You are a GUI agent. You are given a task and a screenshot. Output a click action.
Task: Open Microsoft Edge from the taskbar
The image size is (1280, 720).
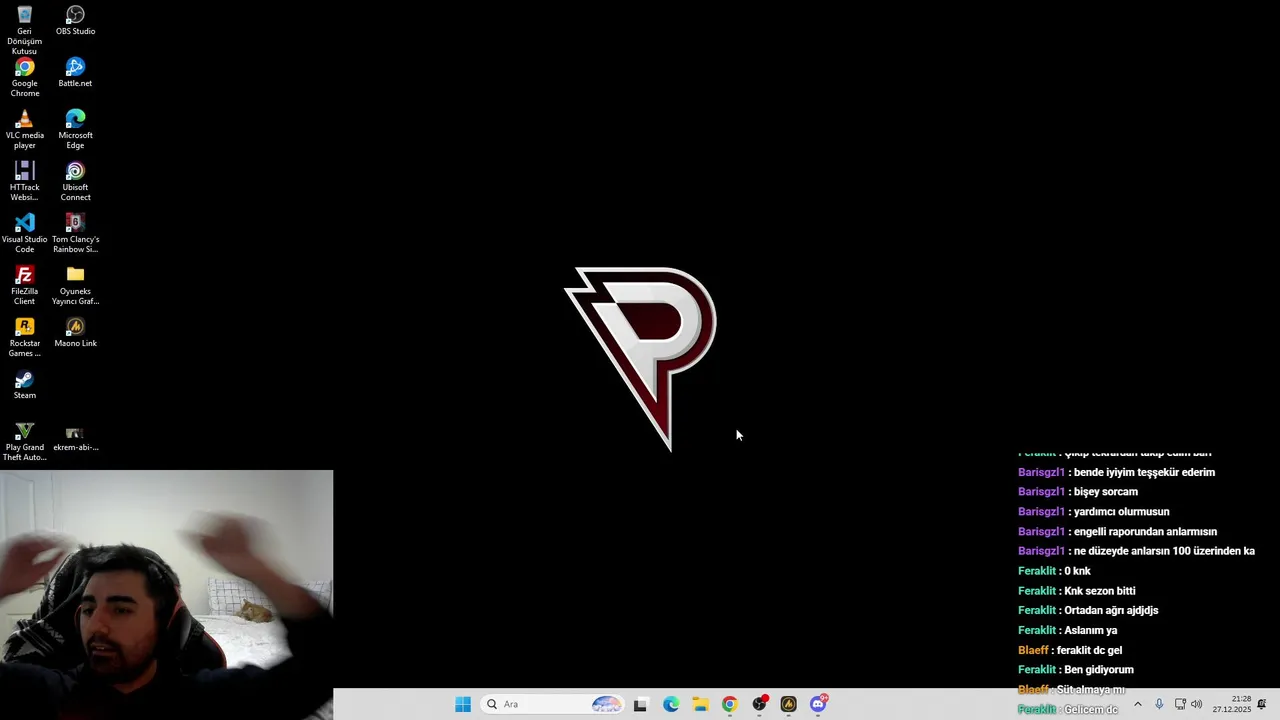point(671,704)
